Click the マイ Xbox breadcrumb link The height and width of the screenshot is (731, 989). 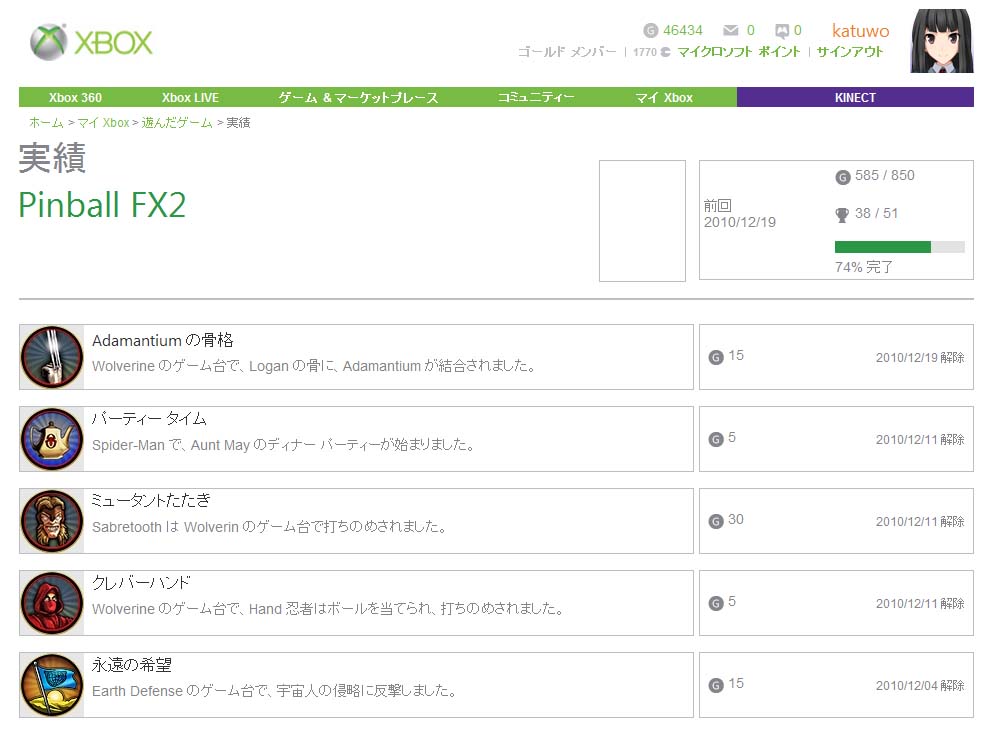pyautogui.click(x=103, y=122)
